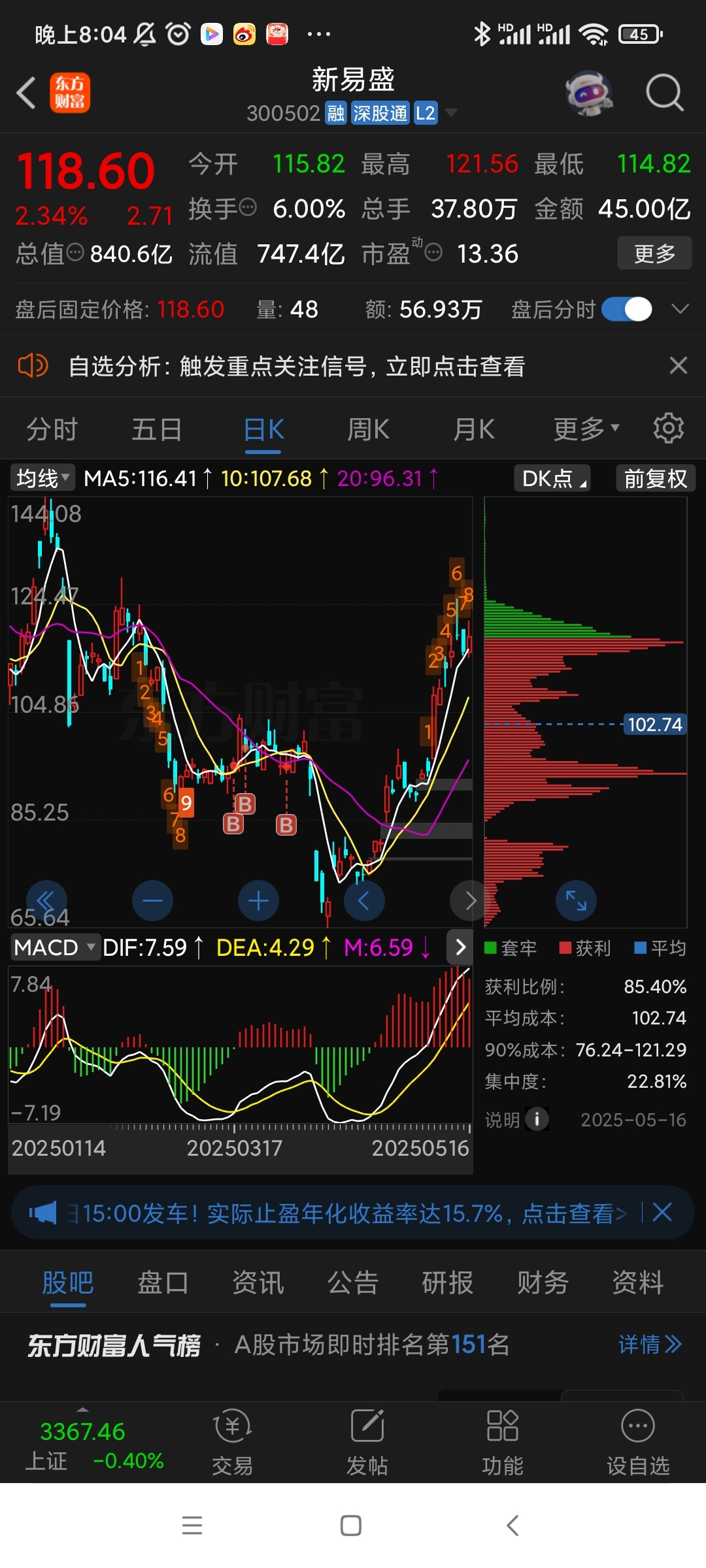The width and height of the screenshot is (706, 1568).
Task: Expand chip distribution to fullscreen
Action: coord(576,901)
